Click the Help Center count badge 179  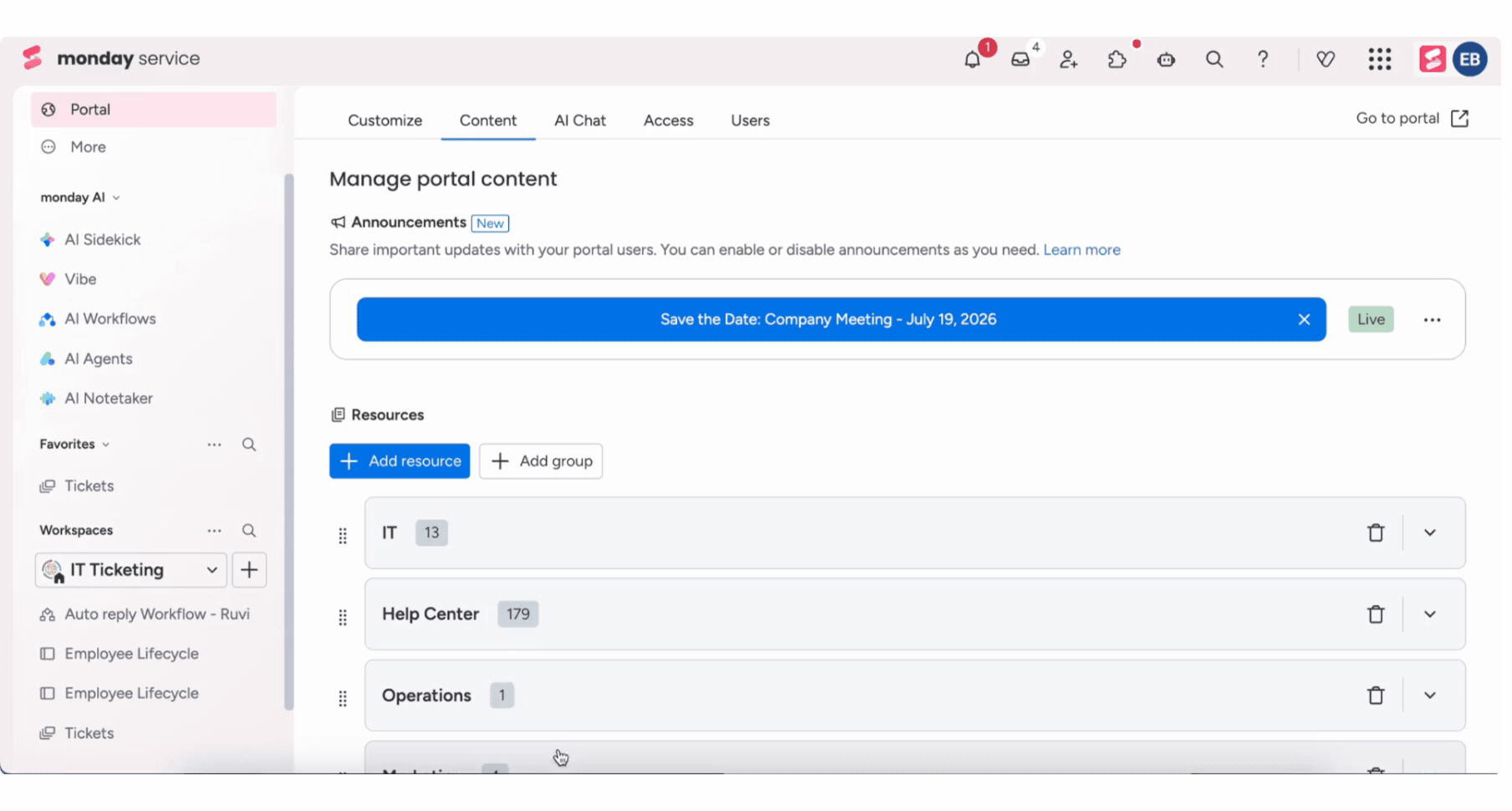click(518, 615)
